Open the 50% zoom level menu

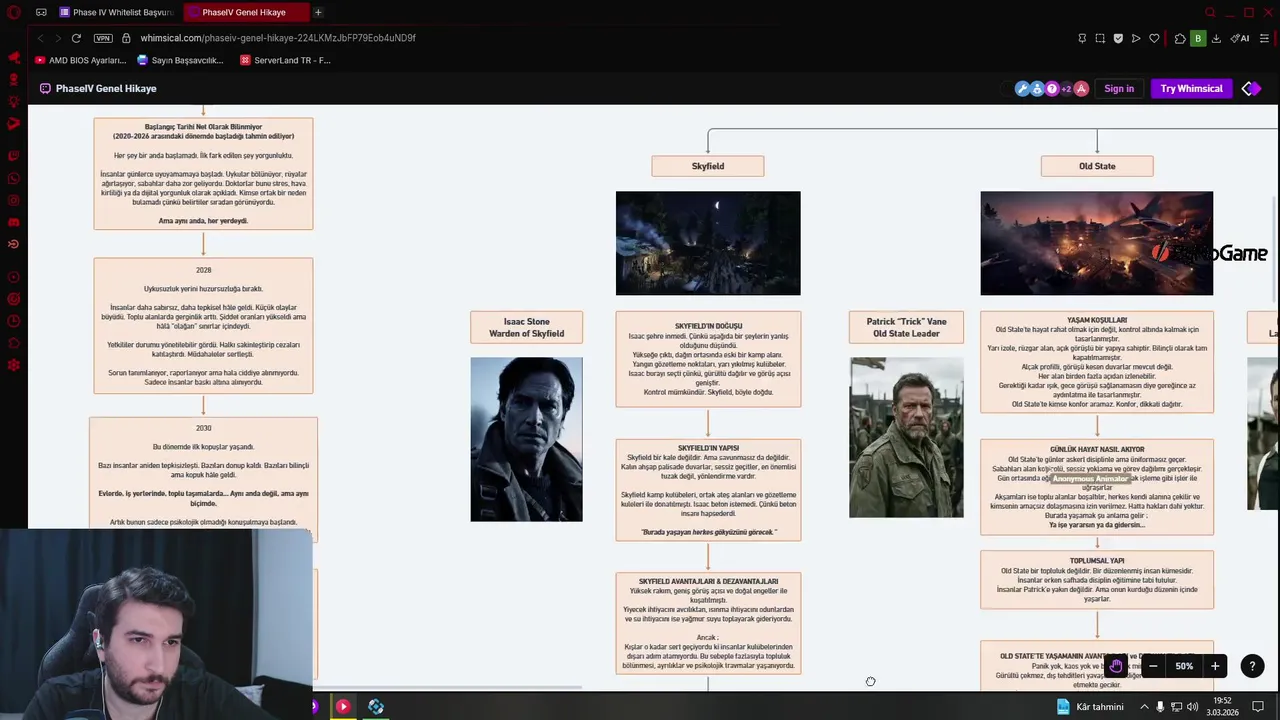[x=1184, y=666]
